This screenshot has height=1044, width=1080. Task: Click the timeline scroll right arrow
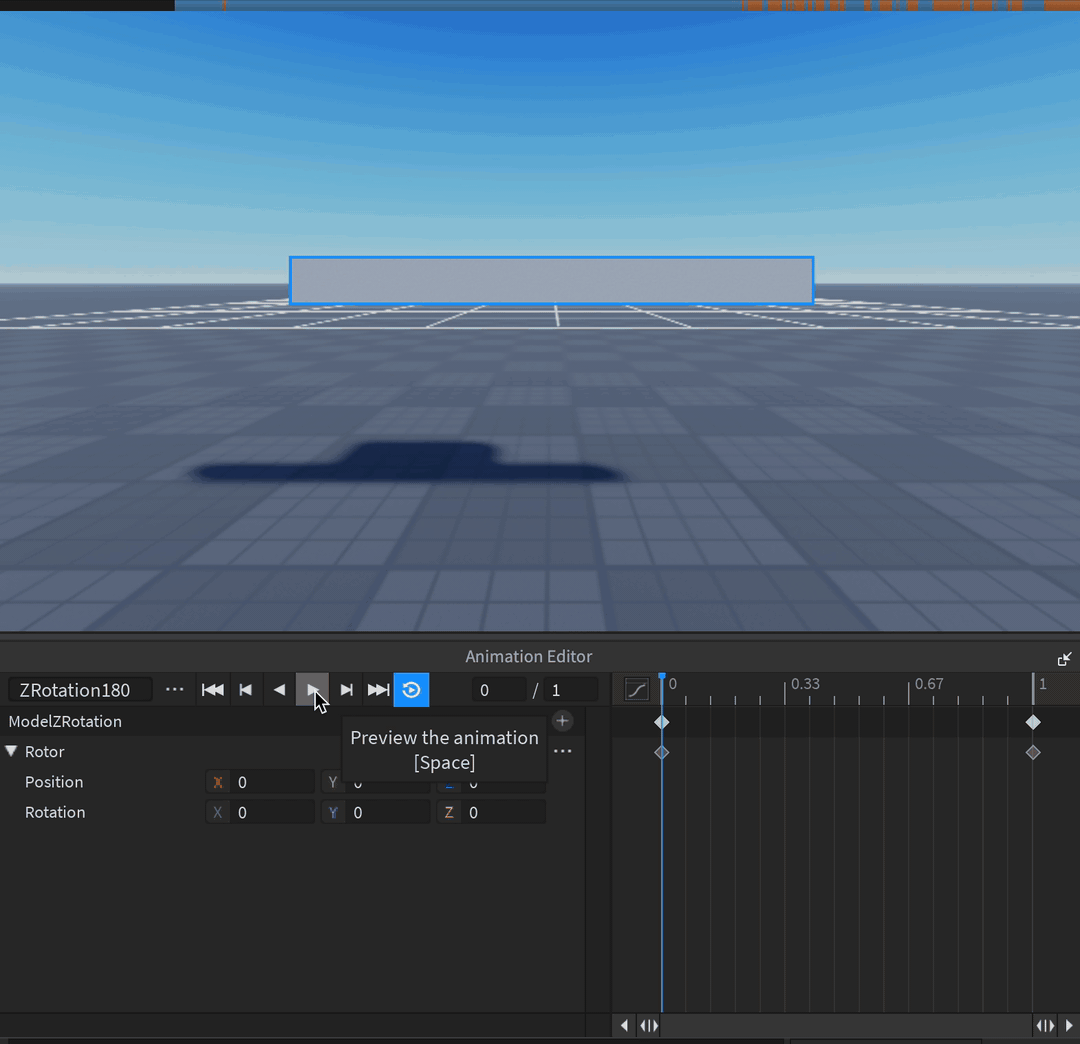[x=1069, y=1025]
